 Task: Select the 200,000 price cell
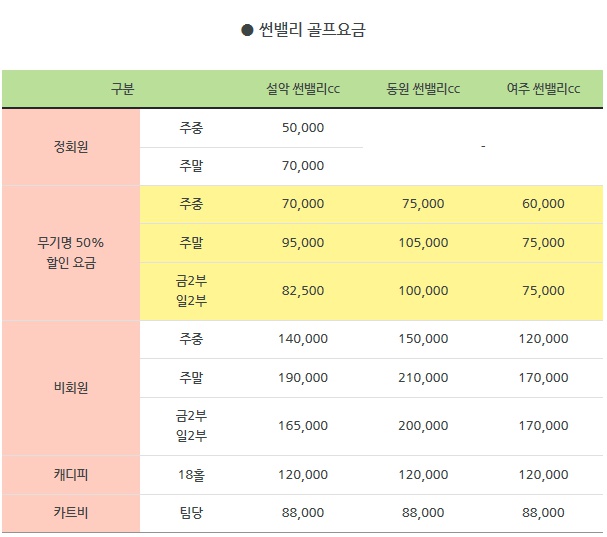[x=423, y=426]
